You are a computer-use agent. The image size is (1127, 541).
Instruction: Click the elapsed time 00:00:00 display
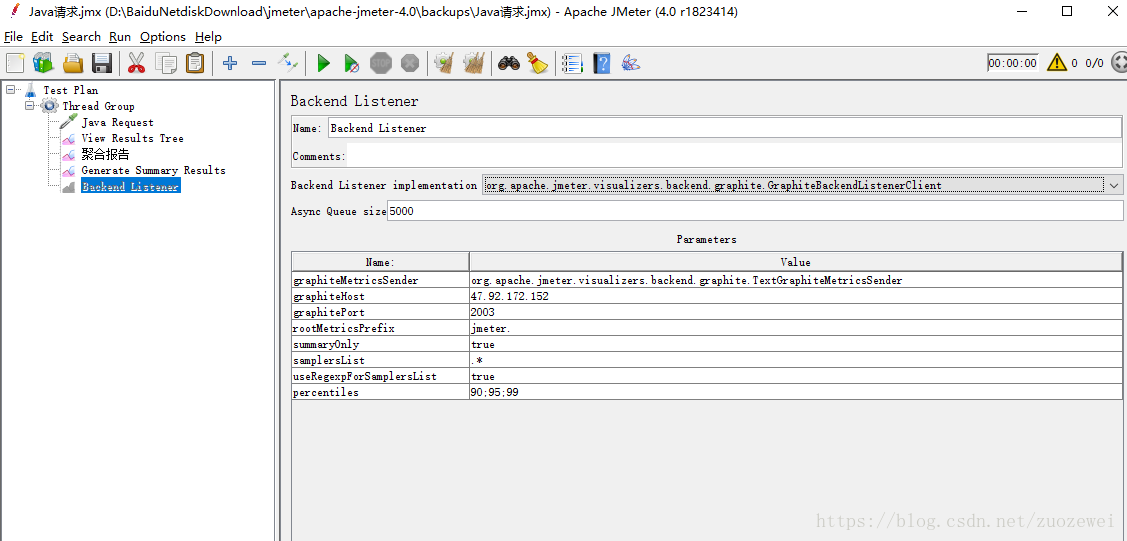[1013, 63]
